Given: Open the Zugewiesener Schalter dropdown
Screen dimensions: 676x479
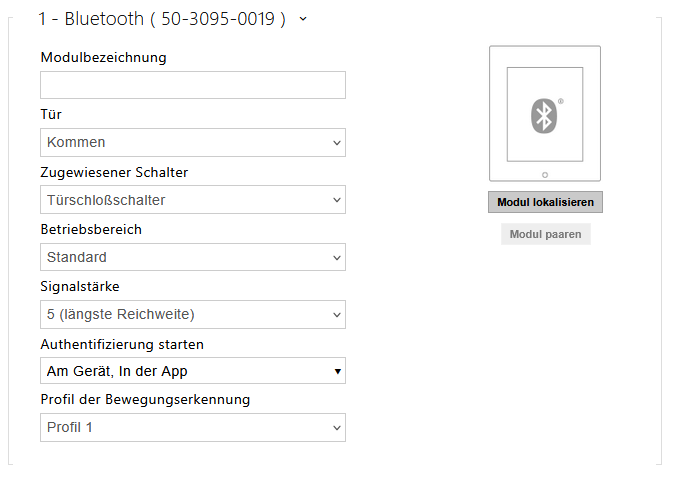Looking at the screenshot, I should [193, 200].
